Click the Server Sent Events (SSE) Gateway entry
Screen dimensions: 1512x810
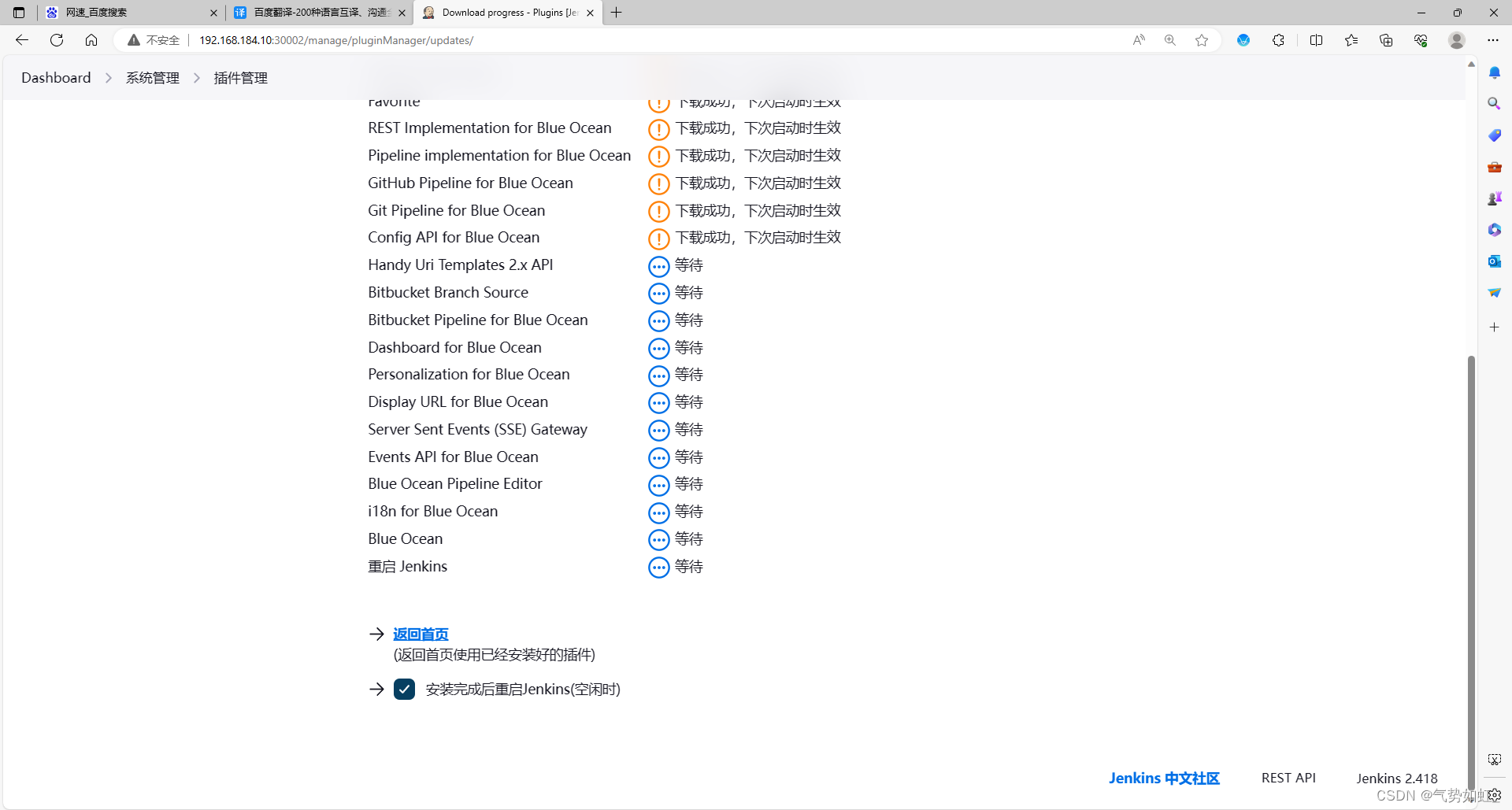point(477,429)
